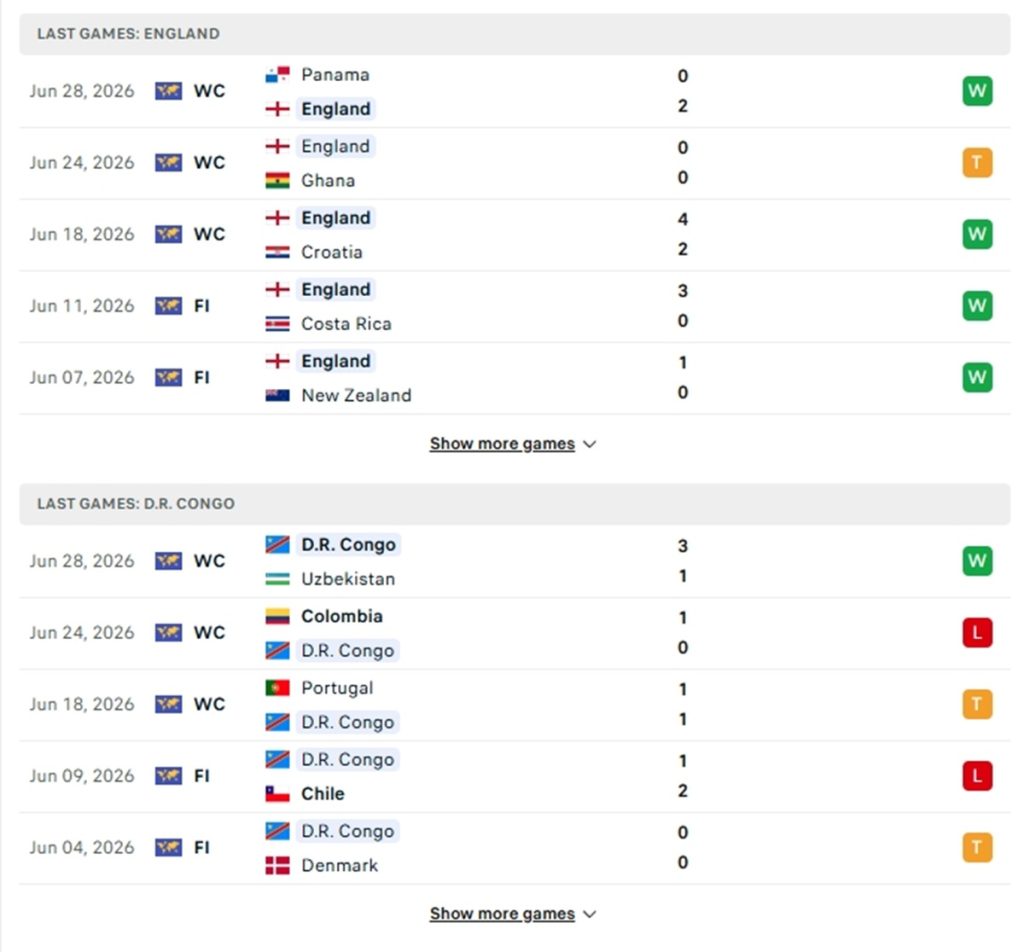Viewport: 1024px width, 952px height.
Task: Click the Panama flag icon
Action: click(x=278, y=75)
